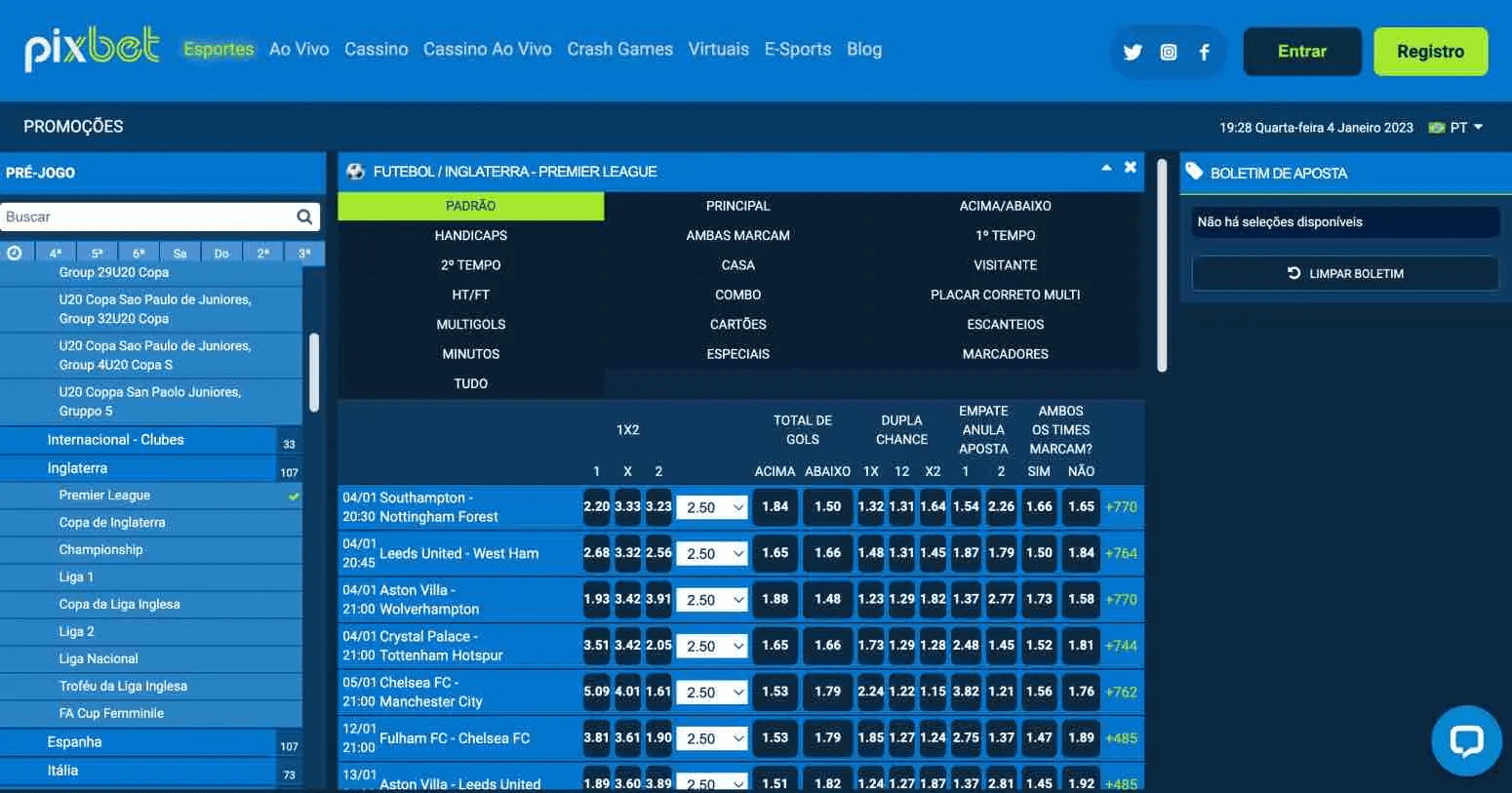Click LIMPAR BOLETIM button
Screen dimensions: 1512x793
(1345, 273)
